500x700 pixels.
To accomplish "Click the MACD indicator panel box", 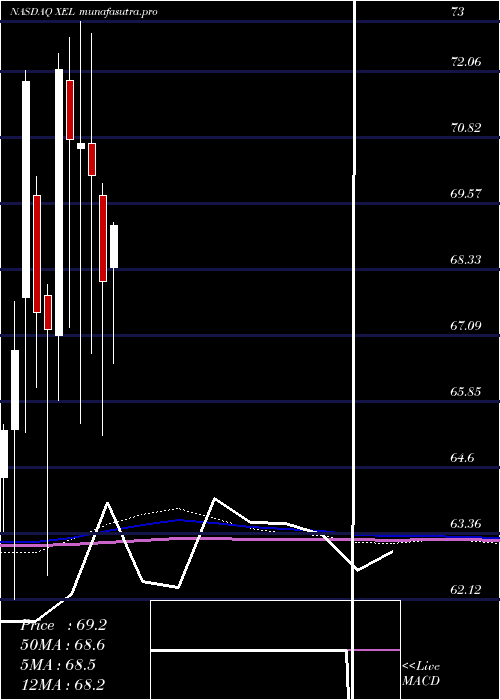I will pyautogui.click(x=275, y=650).
